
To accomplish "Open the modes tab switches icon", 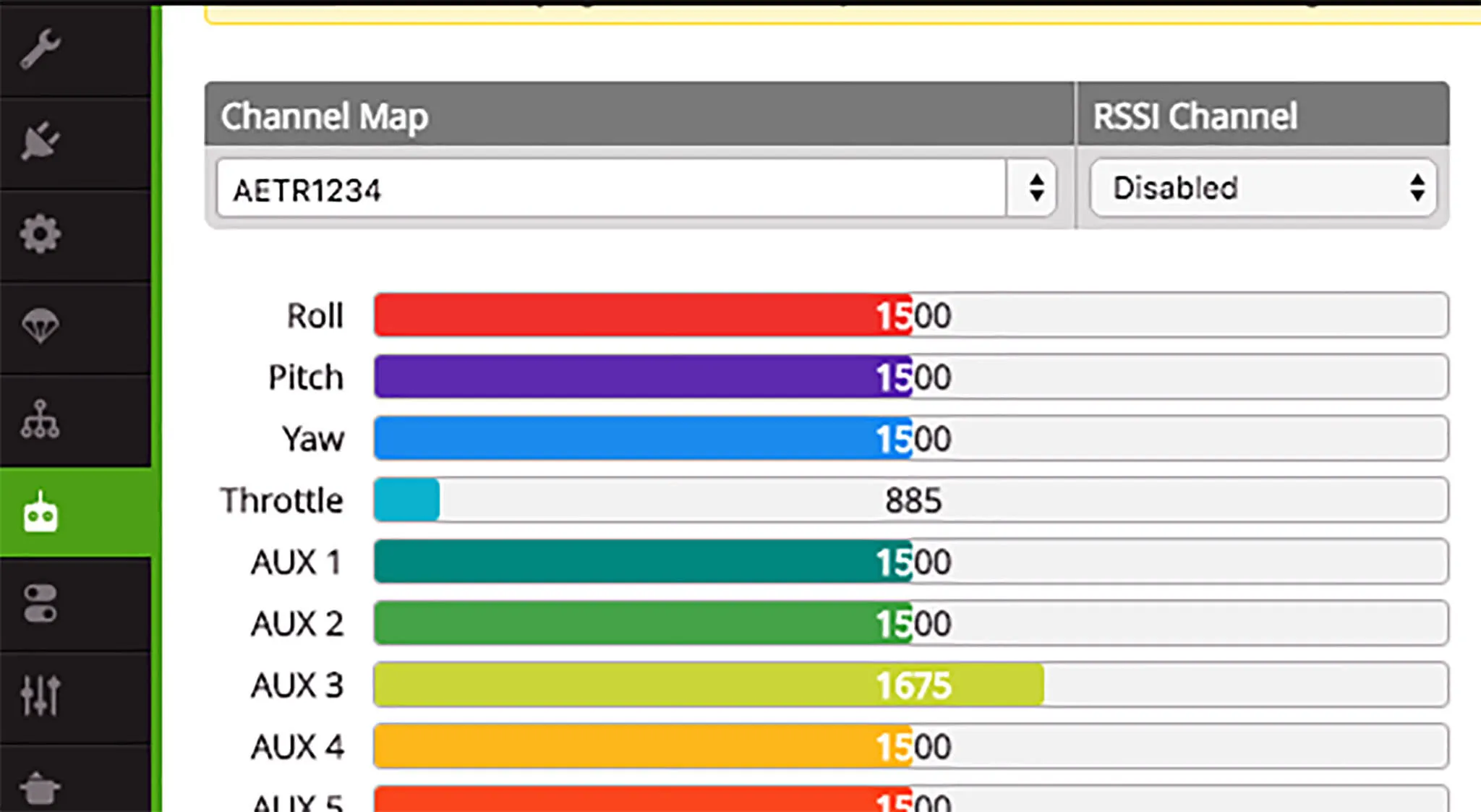I will (40, 604).
